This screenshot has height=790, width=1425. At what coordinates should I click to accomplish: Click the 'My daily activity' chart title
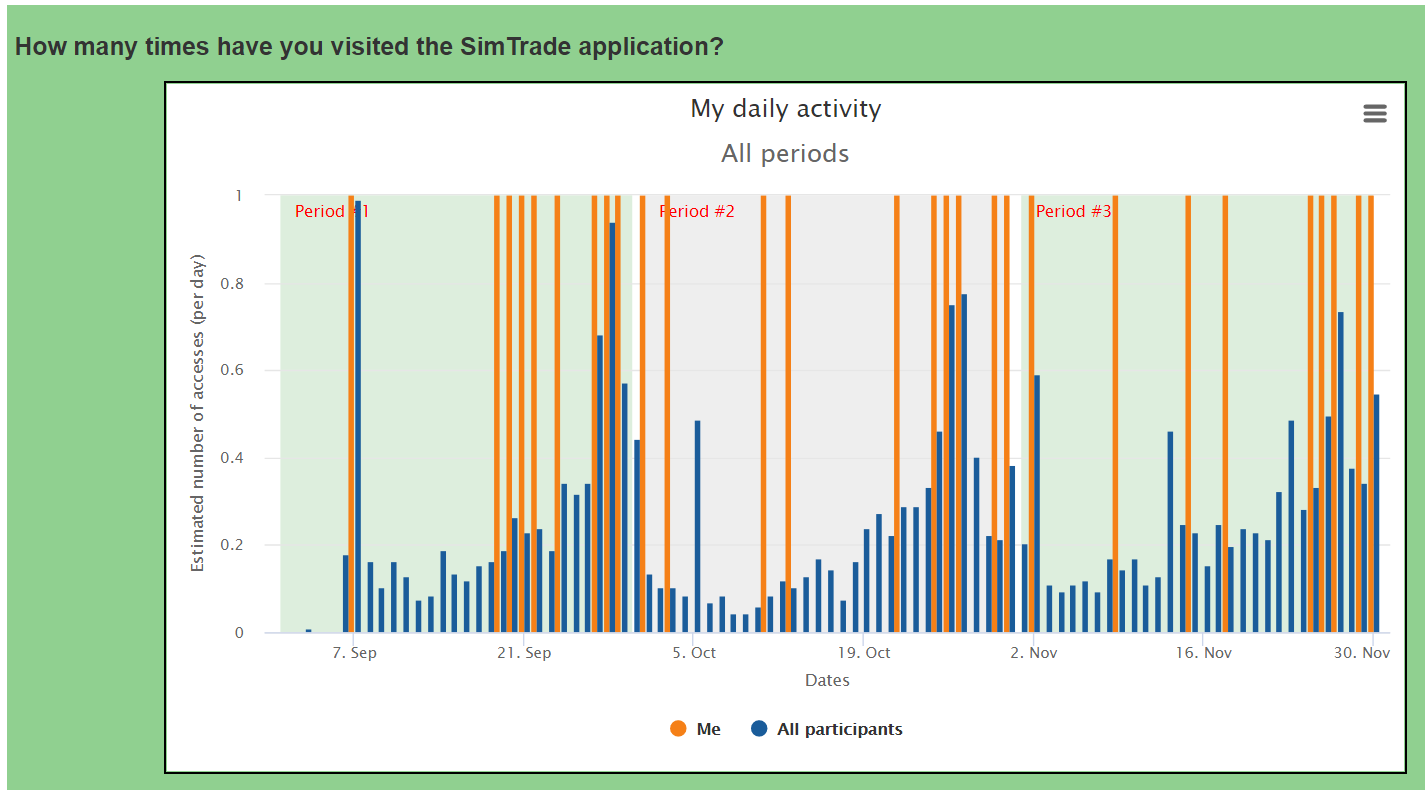786,108
